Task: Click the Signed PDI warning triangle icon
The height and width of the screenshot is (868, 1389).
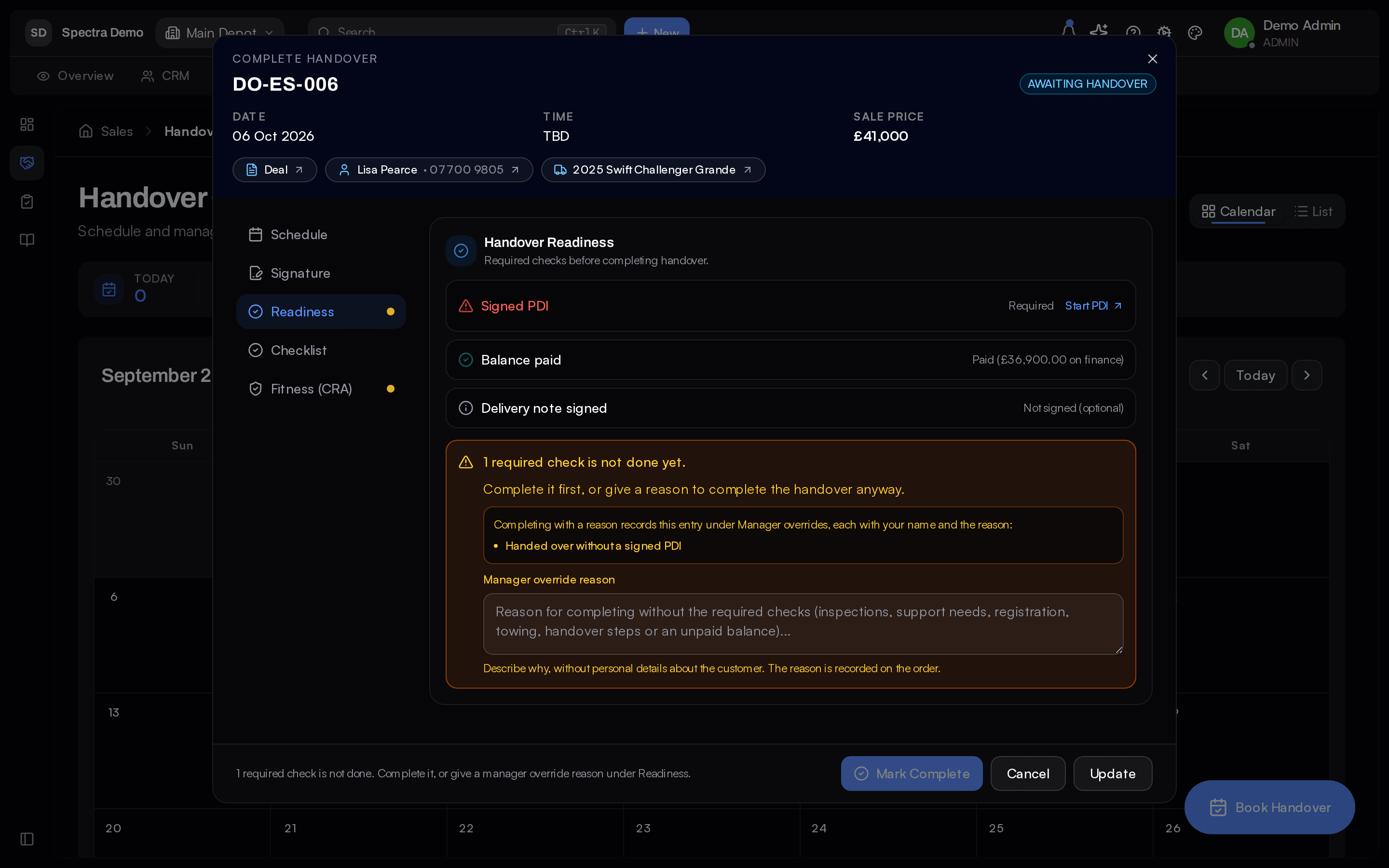Action: pos(465,306)
